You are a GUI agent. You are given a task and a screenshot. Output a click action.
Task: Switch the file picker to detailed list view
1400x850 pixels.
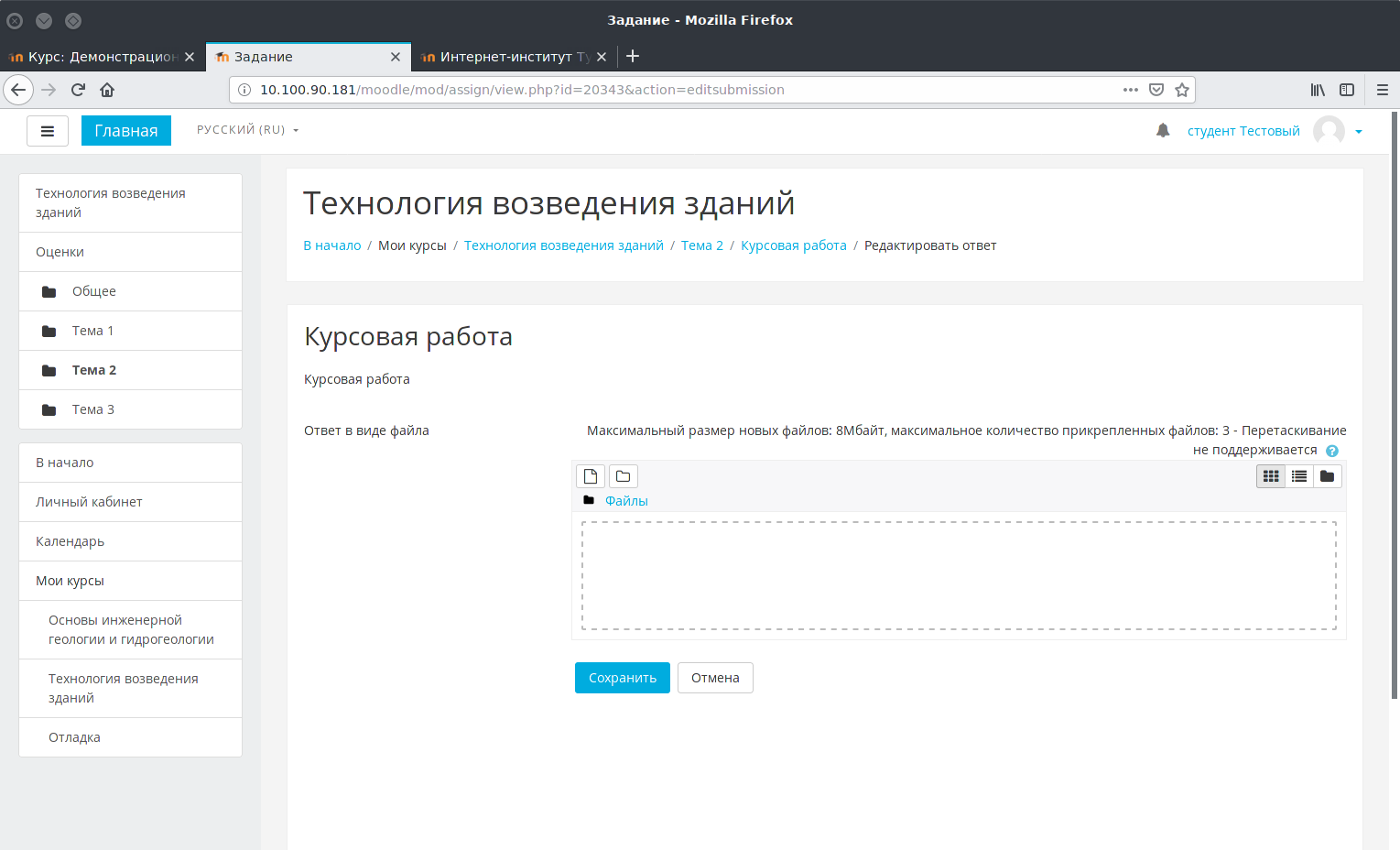pos(1299,476)
